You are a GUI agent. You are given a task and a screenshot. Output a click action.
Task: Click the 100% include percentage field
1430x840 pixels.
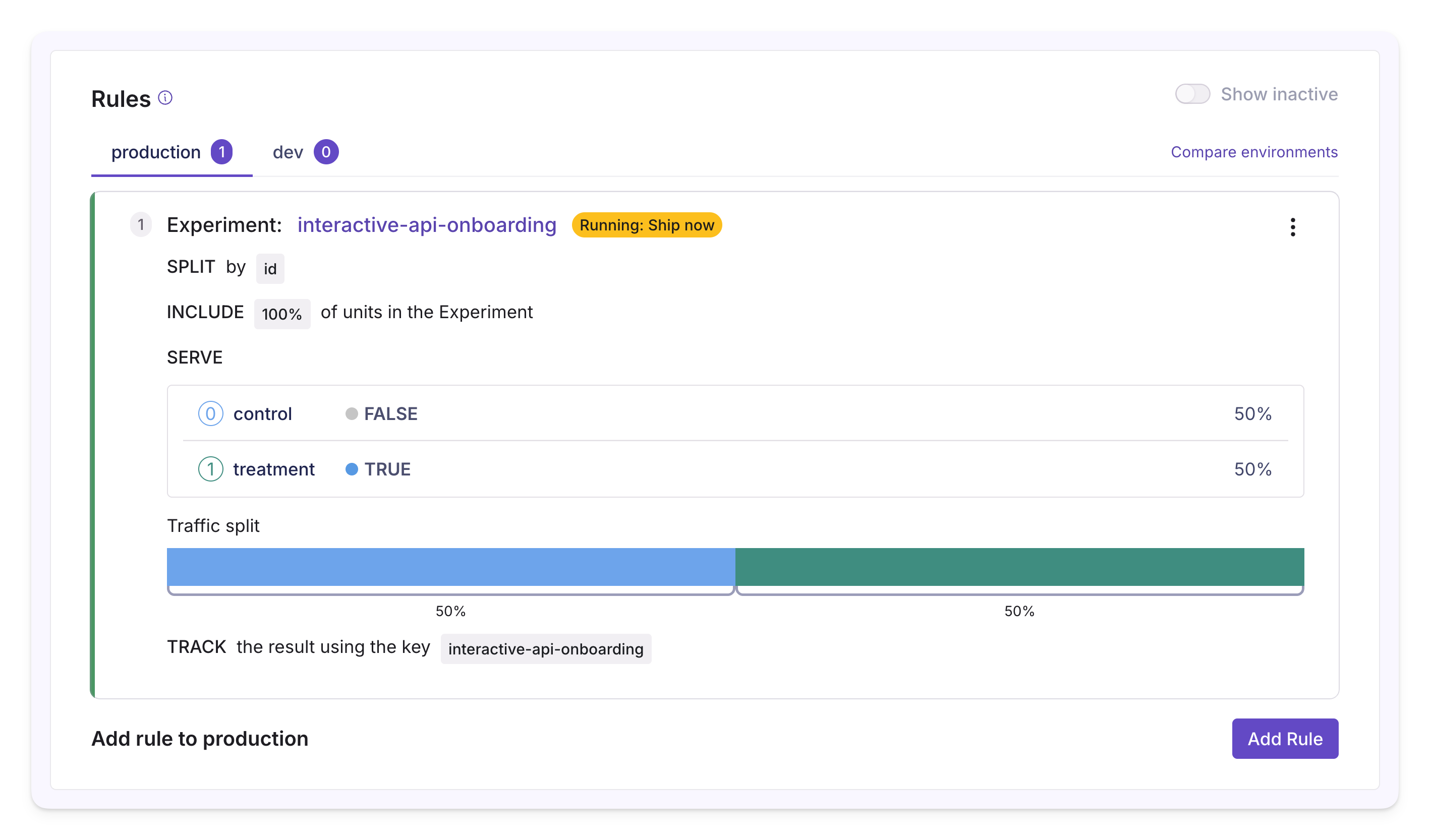282,314
